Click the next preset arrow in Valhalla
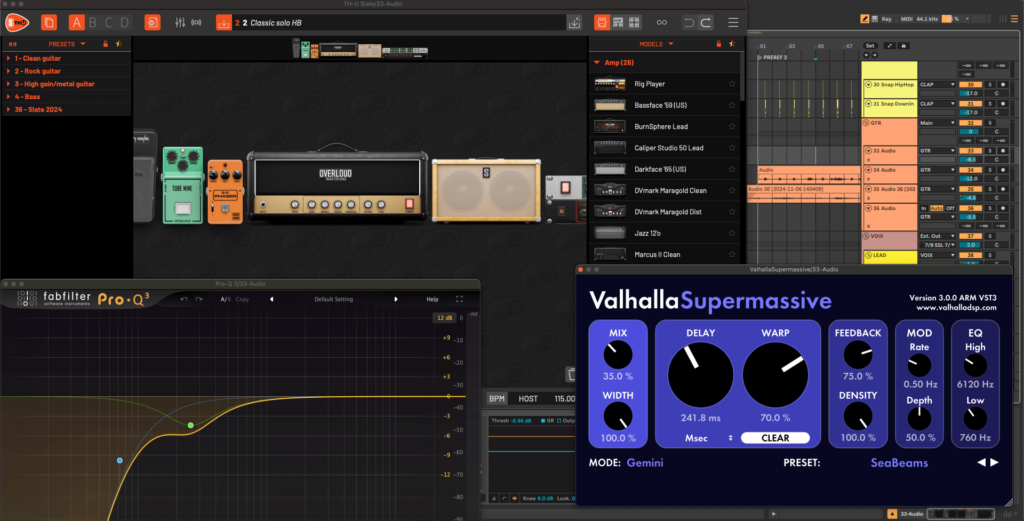1024x521 pixels. point(995,462)
